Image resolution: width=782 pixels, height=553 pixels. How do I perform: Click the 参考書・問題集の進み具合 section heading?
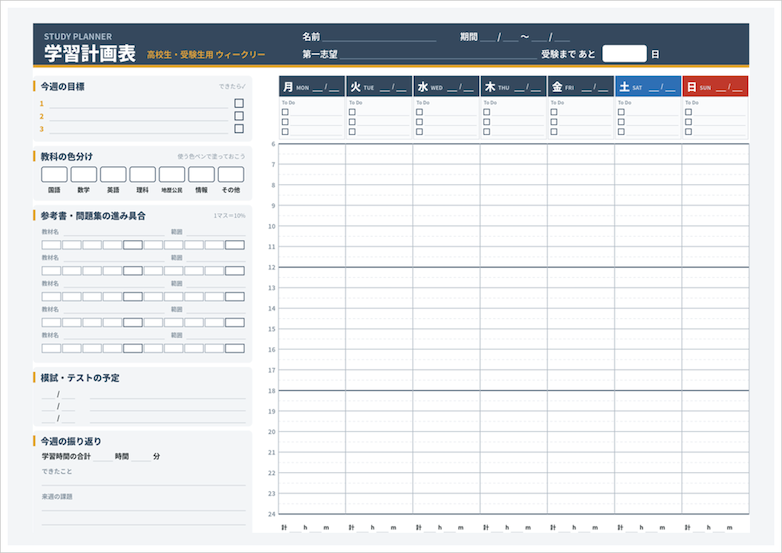(x=93, y=216)
